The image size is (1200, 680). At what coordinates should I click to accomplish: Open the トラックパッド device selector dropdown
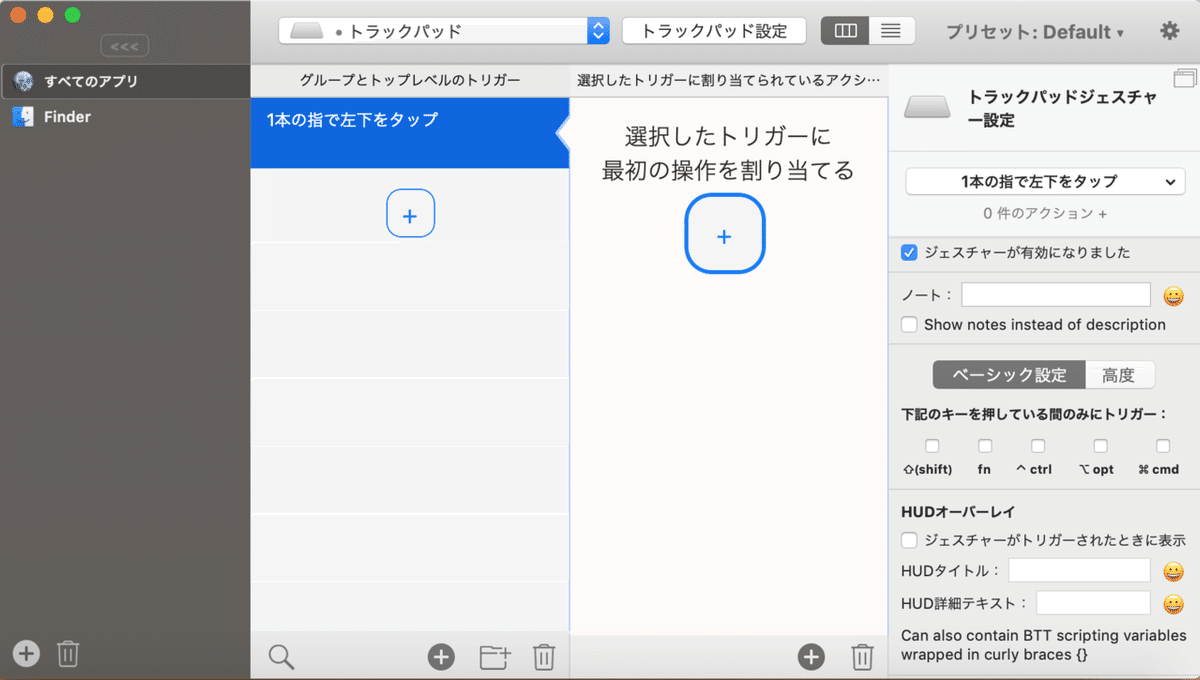(x=596, y=30)
